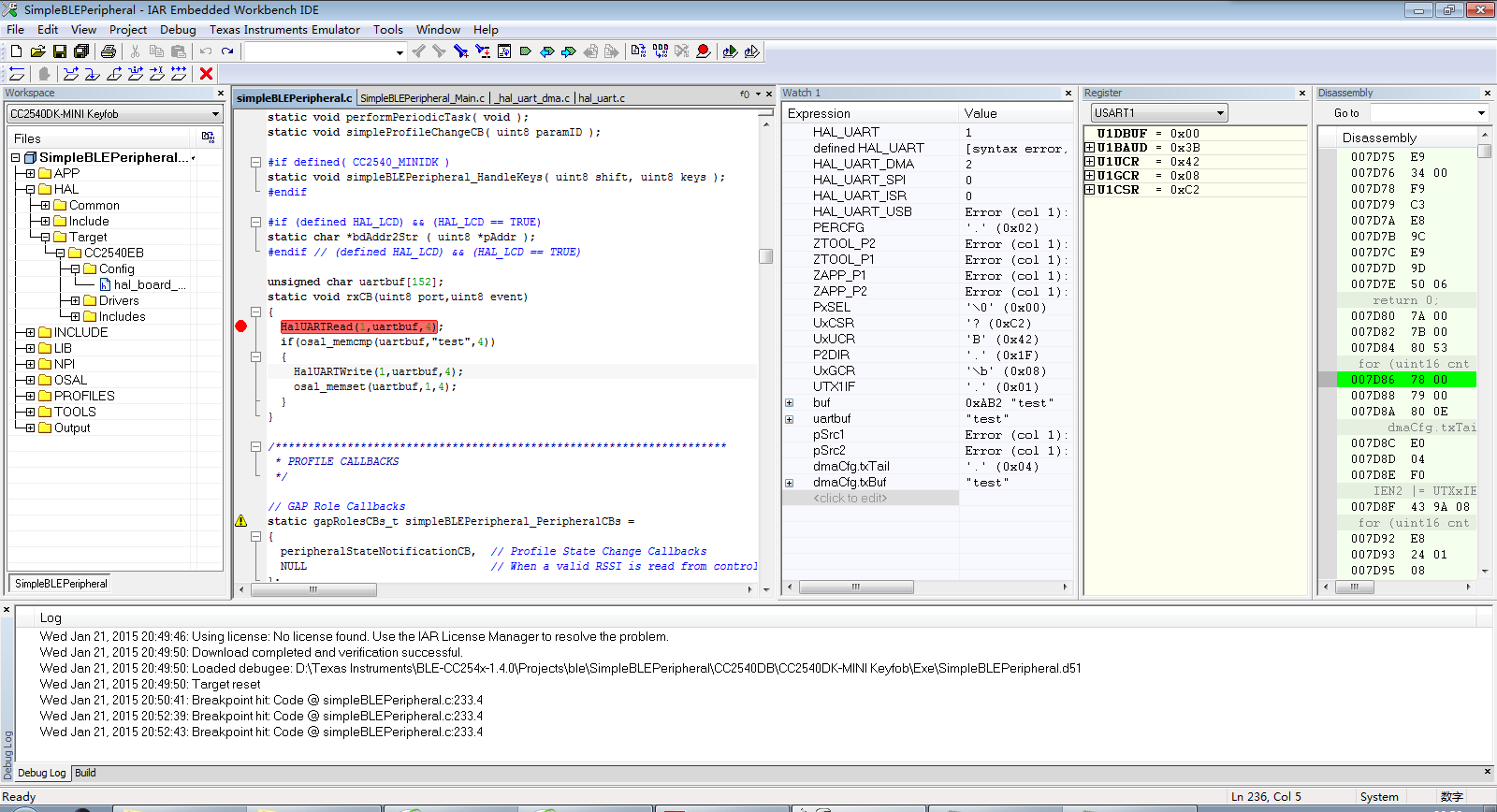
Task: Click the Save file toolbar icon
Action: click(60, 51)
